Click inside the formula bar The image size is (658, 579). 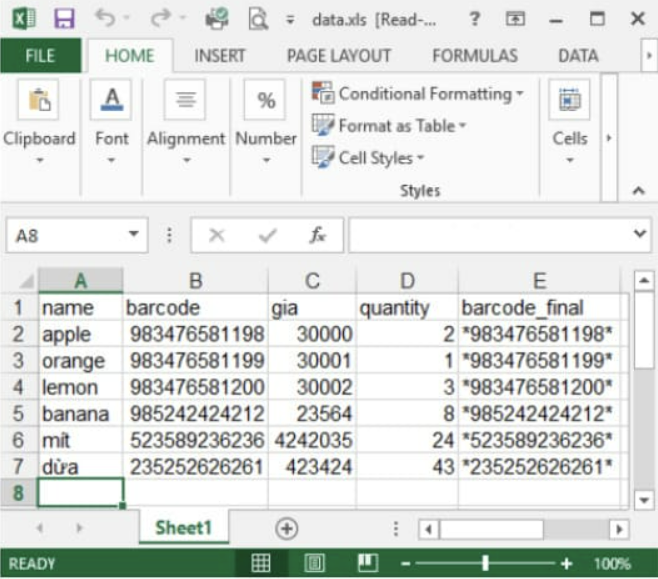tap(489, 235)
